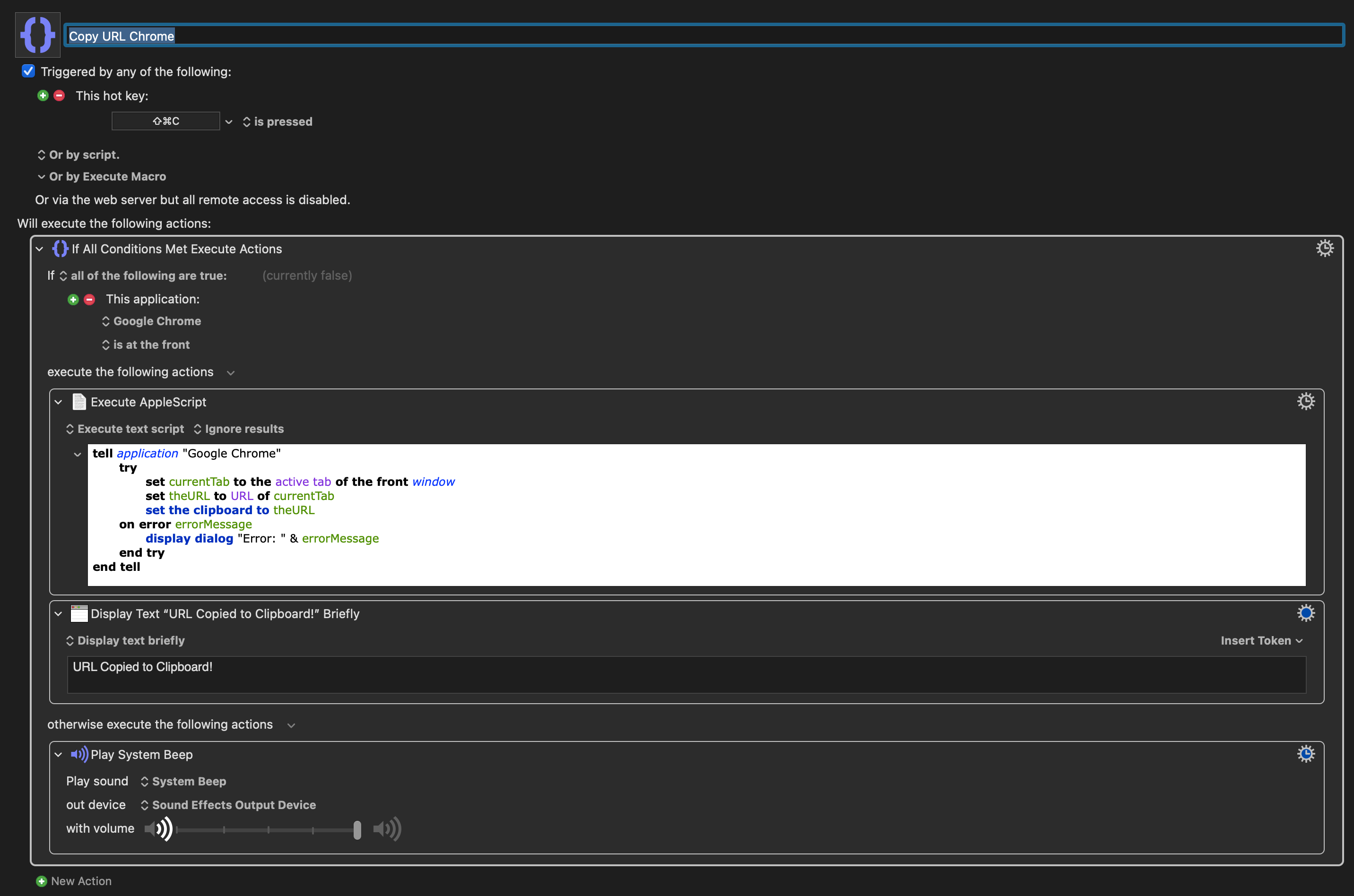1354x896 pixels.
Task: Collapse the Play System Beep action
Action: click(58, 754)
